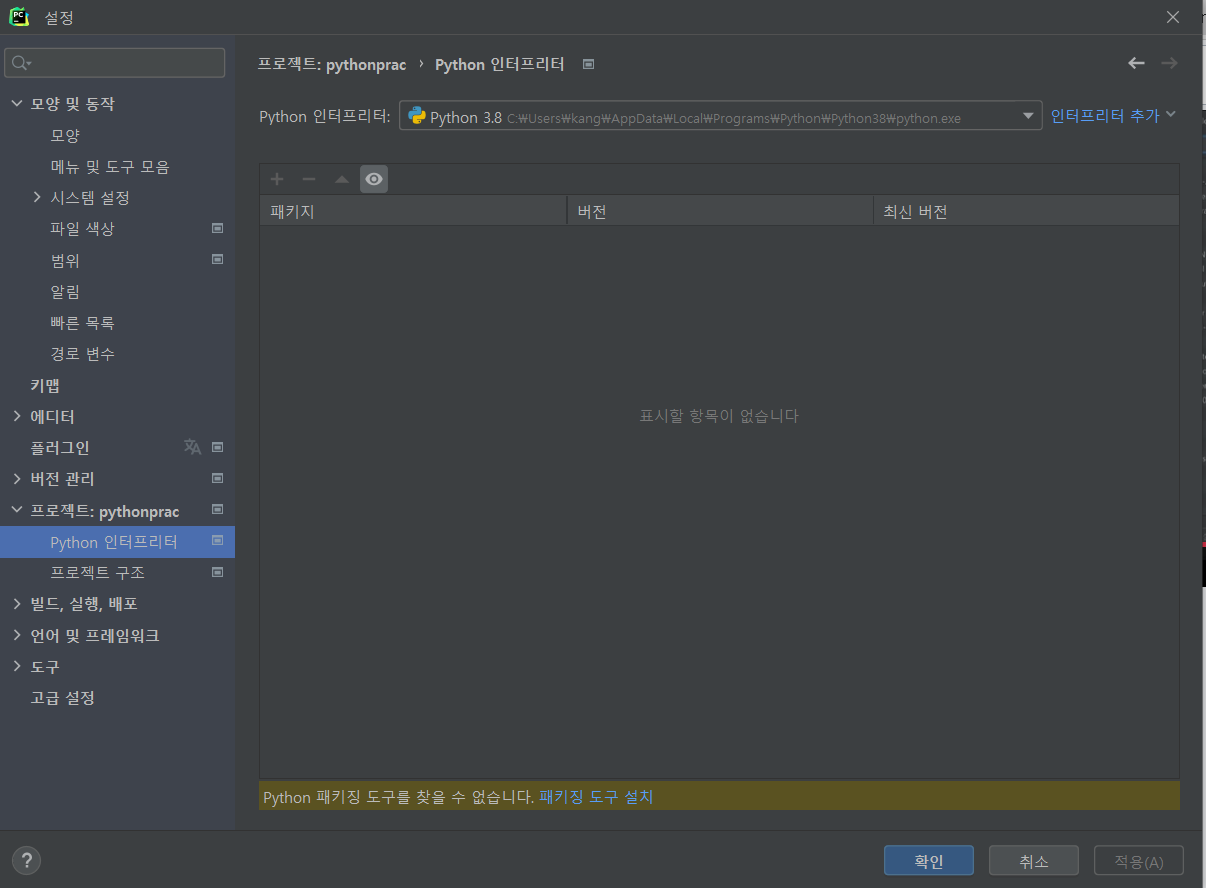Click the back navigation arrow
The height and width of the screenshot is (888, 1206).
(1136, 63)
